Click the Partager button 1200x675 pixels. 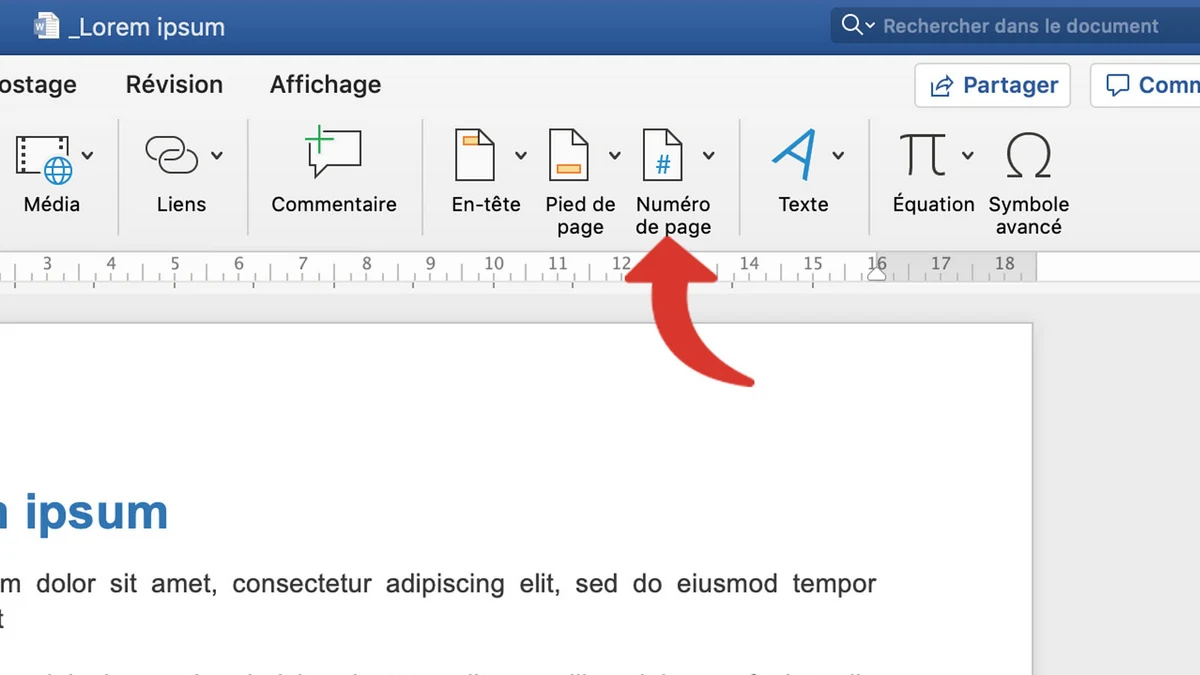tap(993, 86)
